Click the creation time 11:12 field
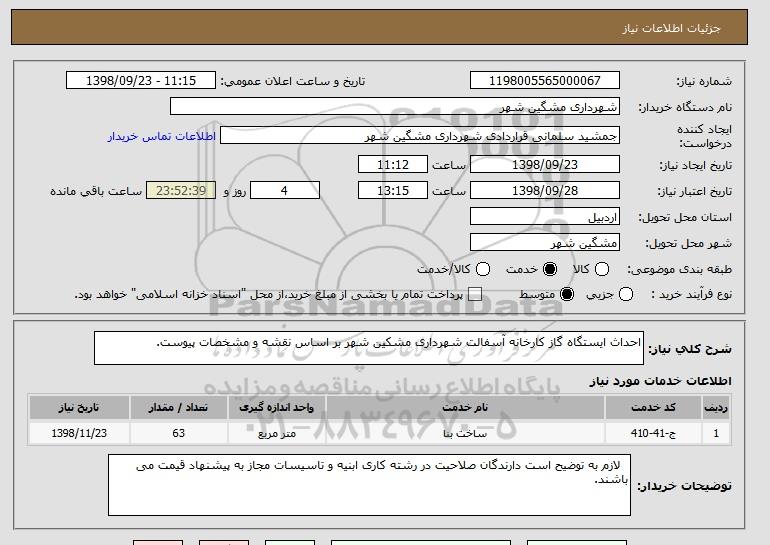The height and width of the screenshot is (545, 770). 393,164
